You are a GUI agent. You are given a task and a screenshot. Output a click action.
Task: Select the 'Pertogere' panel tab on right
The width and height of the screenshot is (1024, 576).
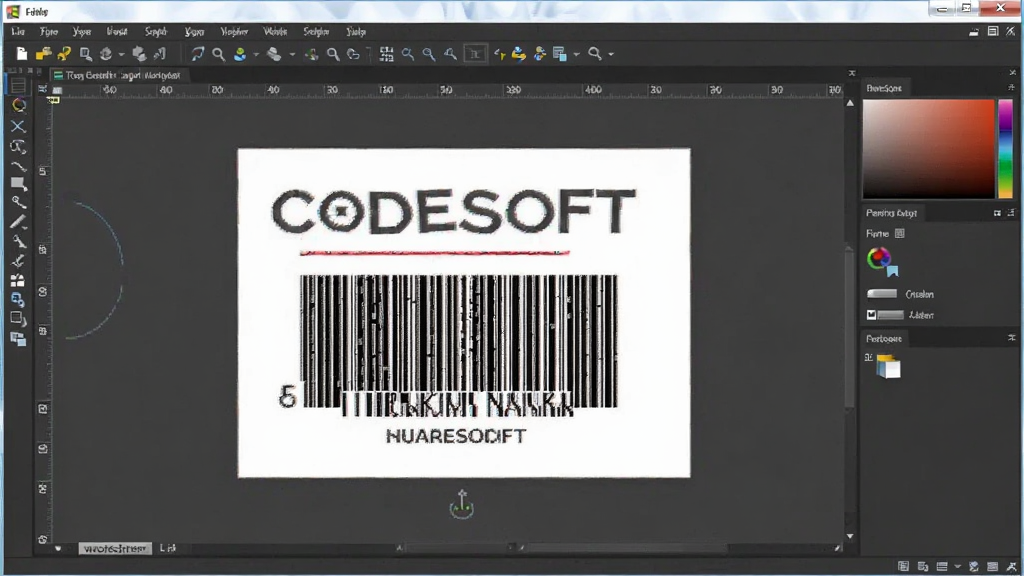pyautogui.click(x=884, y=338)
